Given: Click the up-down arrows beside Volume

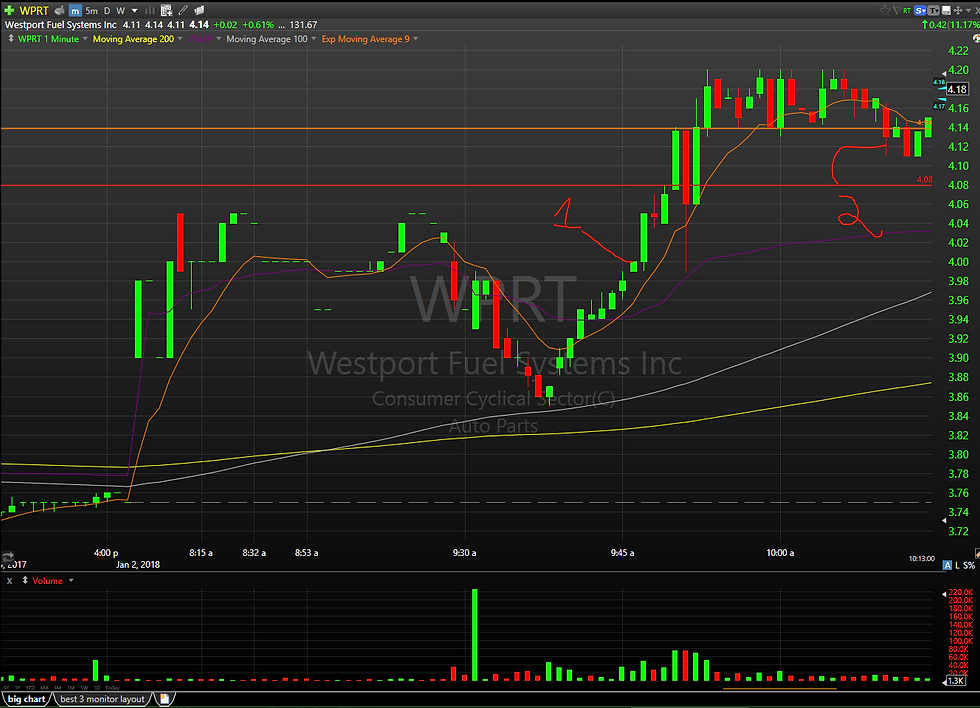Looking at the screenshot, I should (25, 581).
